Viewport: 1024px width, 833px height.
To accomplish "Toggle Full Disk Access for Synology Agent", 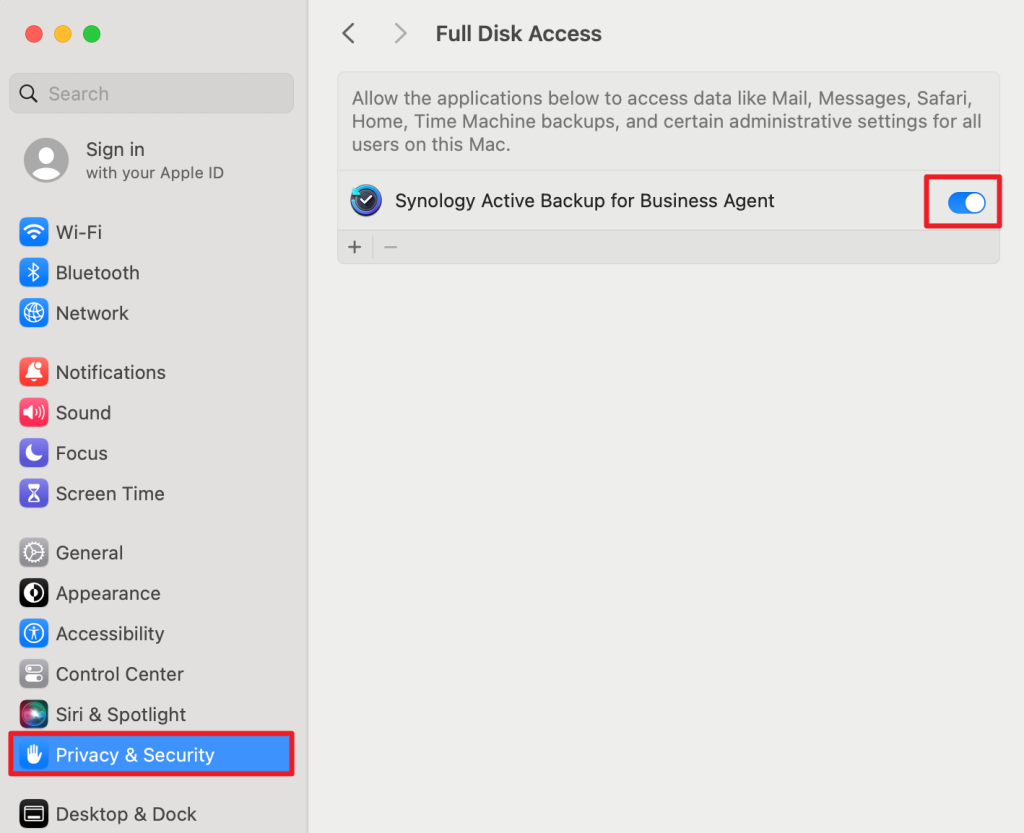I will (967, 202).
